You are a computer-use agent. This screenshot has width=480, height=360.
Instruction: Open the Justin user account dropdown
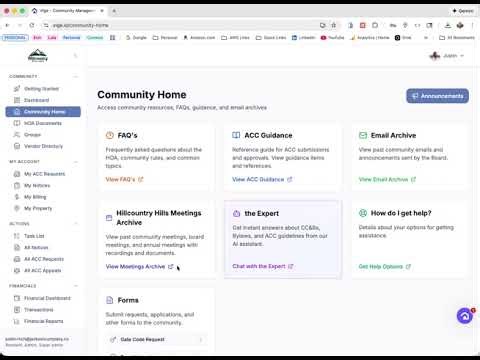(447, 56)
